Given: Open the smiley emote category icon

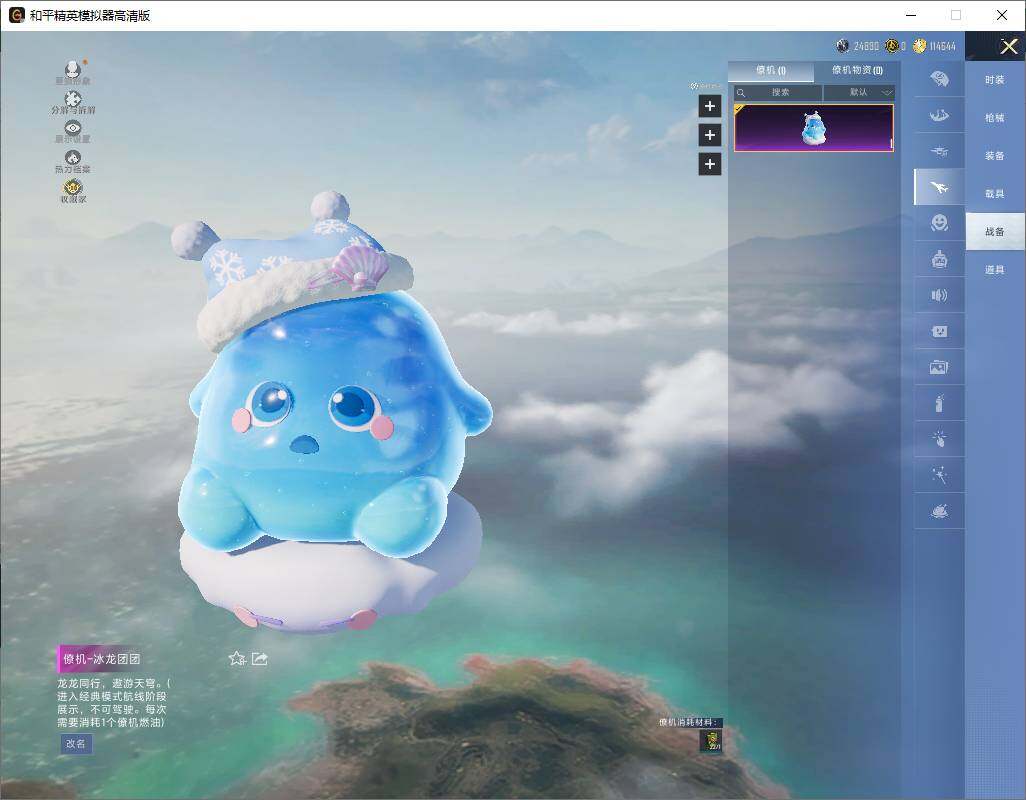Looking at the screenshot, I should 939,223.
